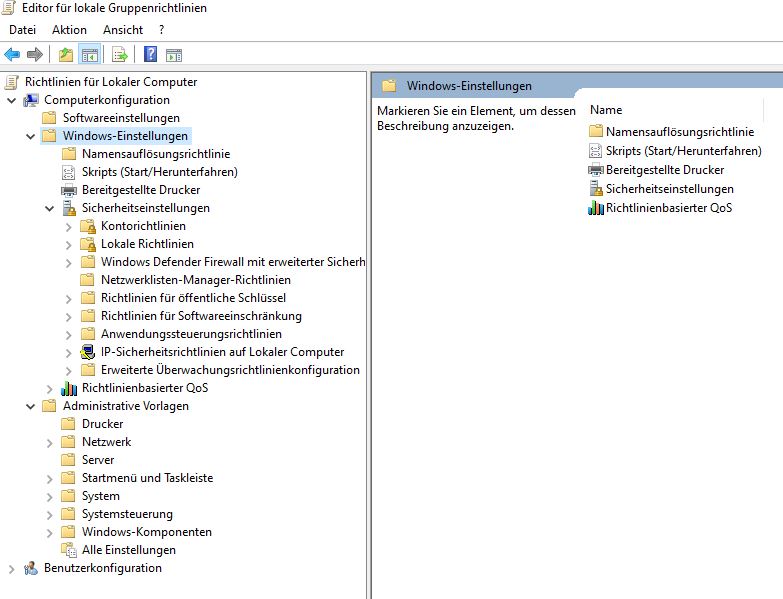Screen dimensions: 783x599
Task: Click the Kontorichtlinien locked folder icon
Action: point(88,227)
